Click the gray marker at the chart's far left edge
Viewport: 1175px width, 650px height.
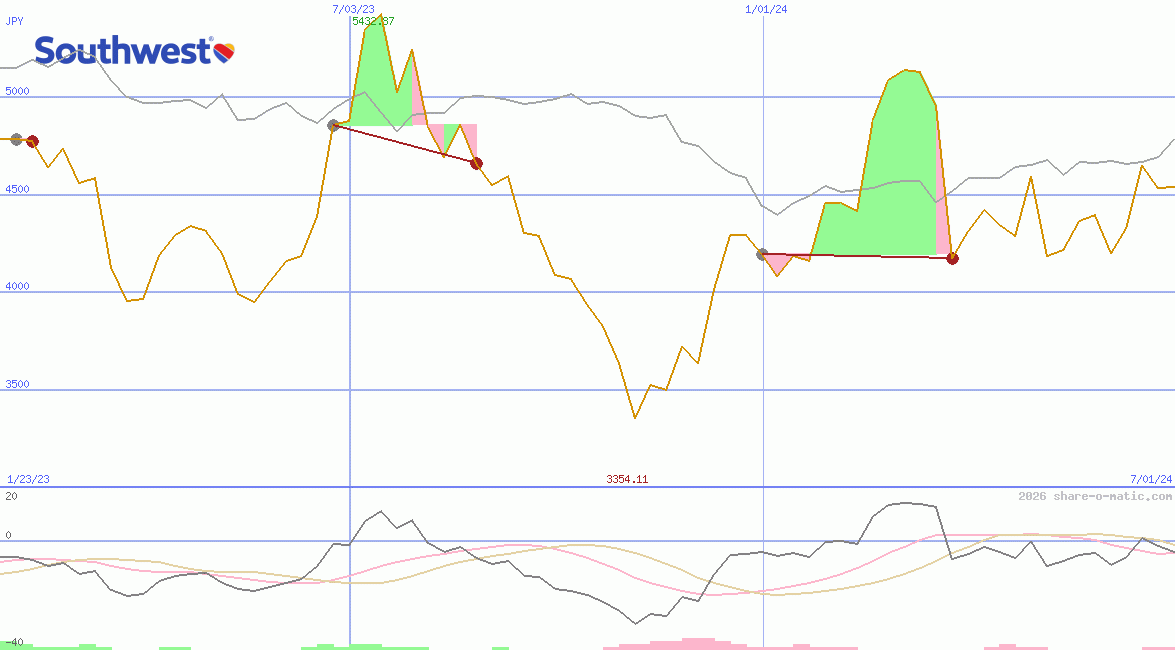(x=16, y=139)
